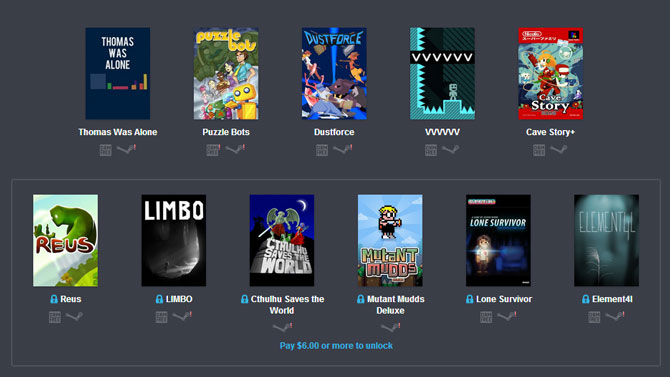Viewport: 670px width, 377px height.
Task: Click the Steam icon under Mutant Mudds Deluxe
Action: click(391, 327)
